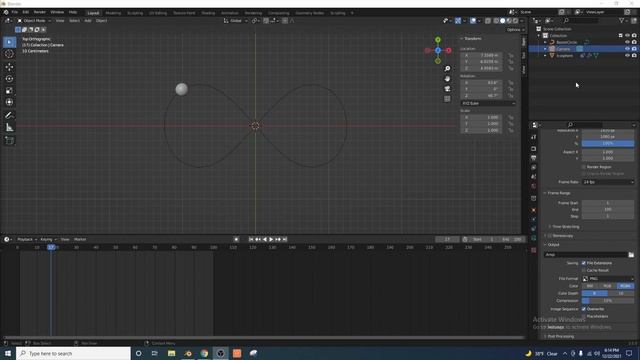Select the Transform tool

9,102
